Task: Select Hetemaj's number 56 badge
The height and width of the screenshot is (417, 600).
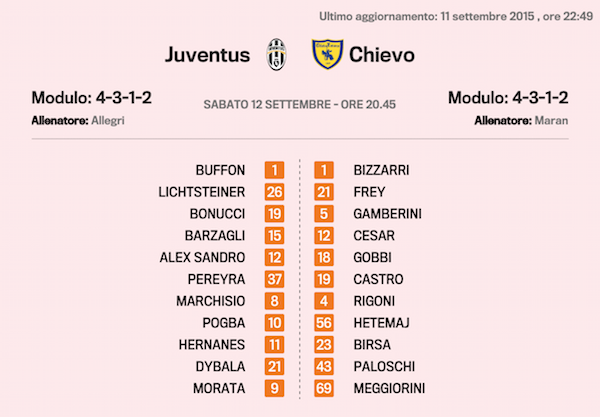Action: pyautogui.click(x=325, y=323)
